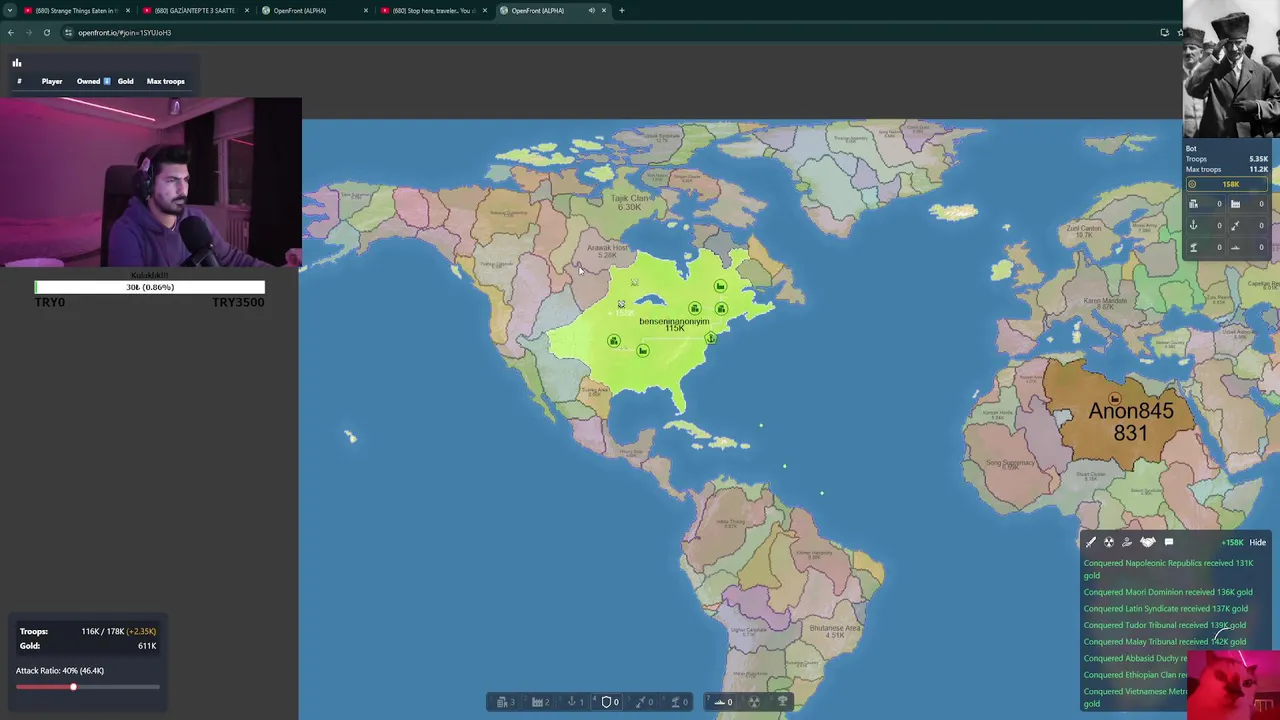
Task: Click Conquered Napoleonic Republics event message
Action: (x=1168, y=569)
